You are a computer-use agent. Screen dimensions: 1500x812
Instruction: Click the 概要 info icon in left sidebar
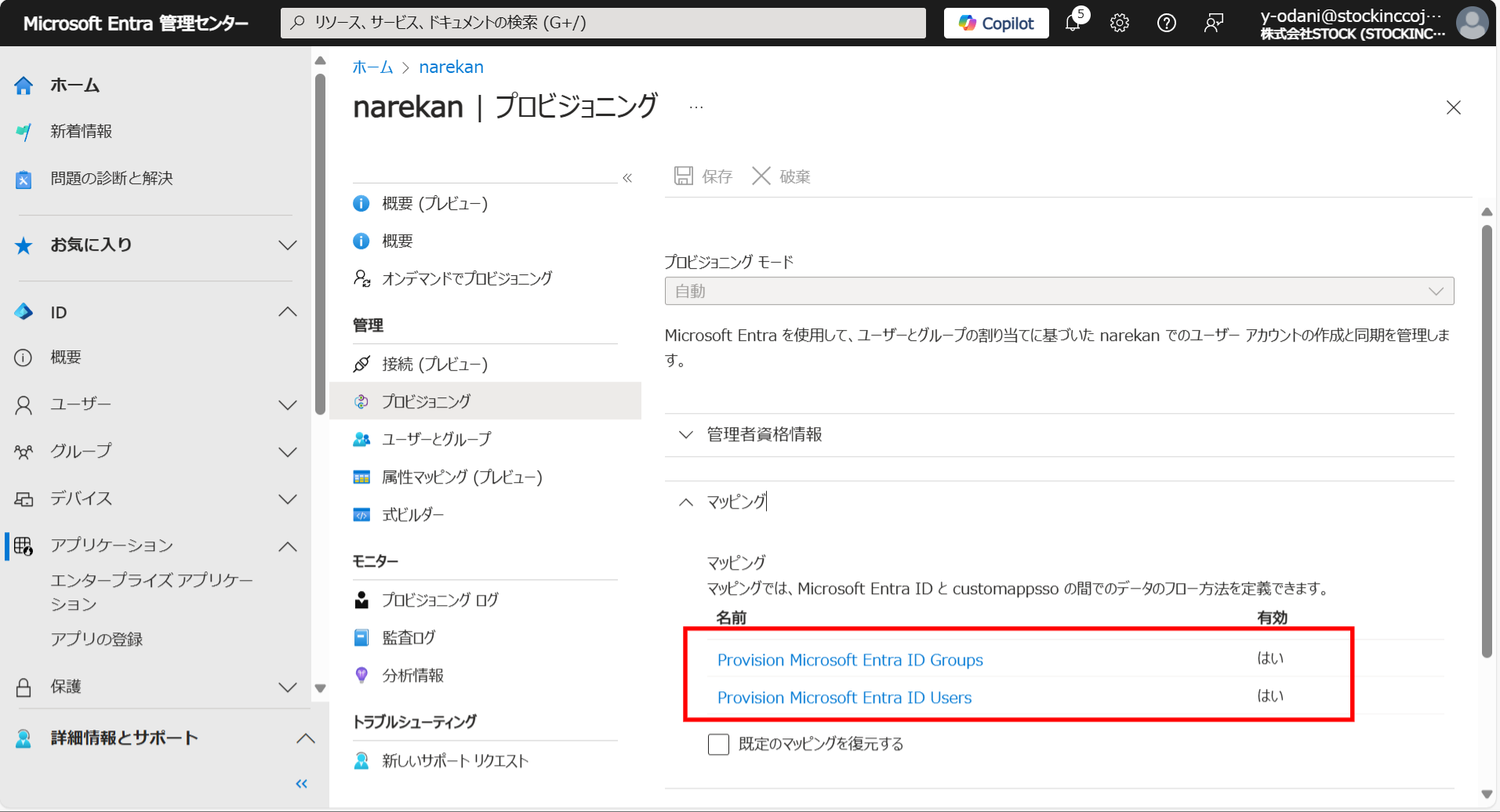click(24, 357)
